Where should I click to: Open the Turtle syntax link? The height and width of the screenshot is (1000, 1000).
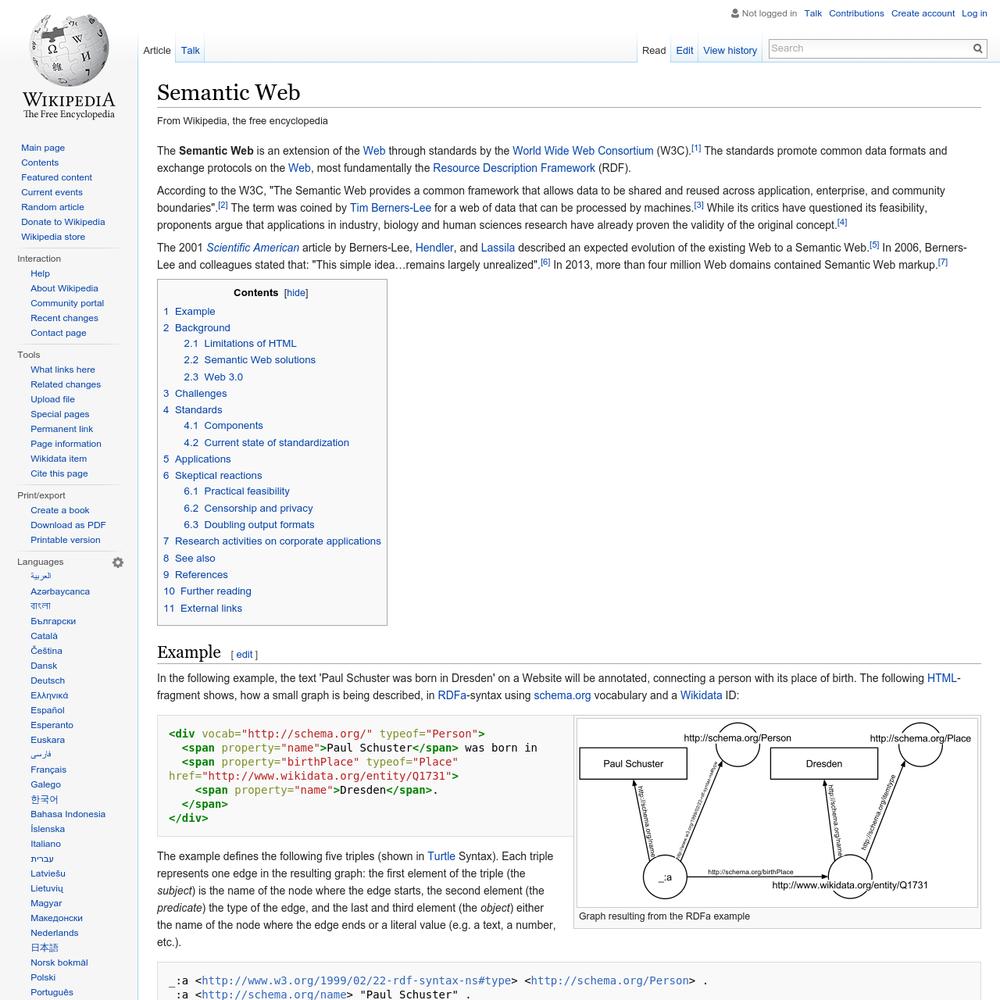point(441,856)
